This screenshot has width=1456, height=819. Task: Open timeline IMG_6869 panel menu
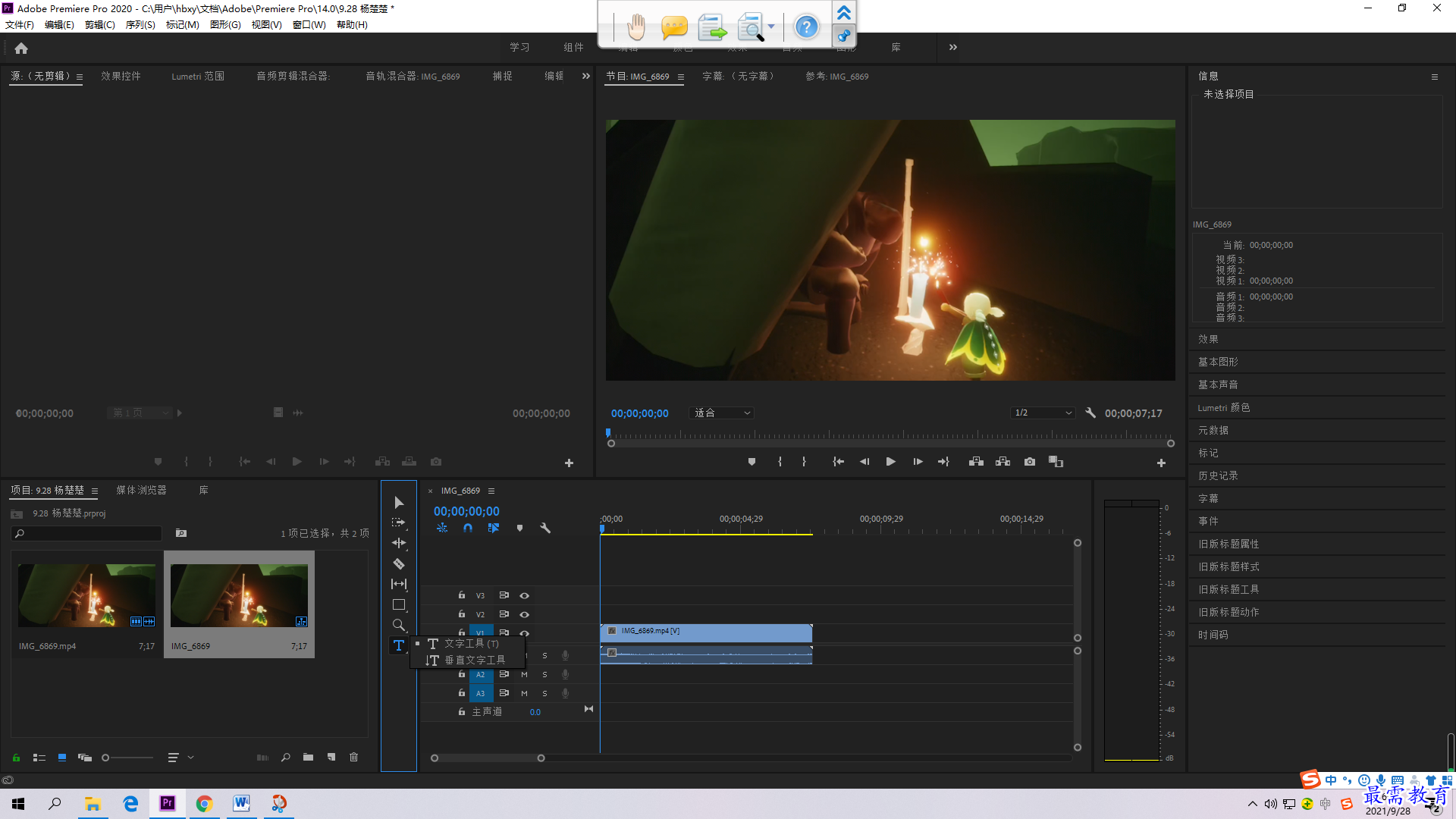coord(491,491)
